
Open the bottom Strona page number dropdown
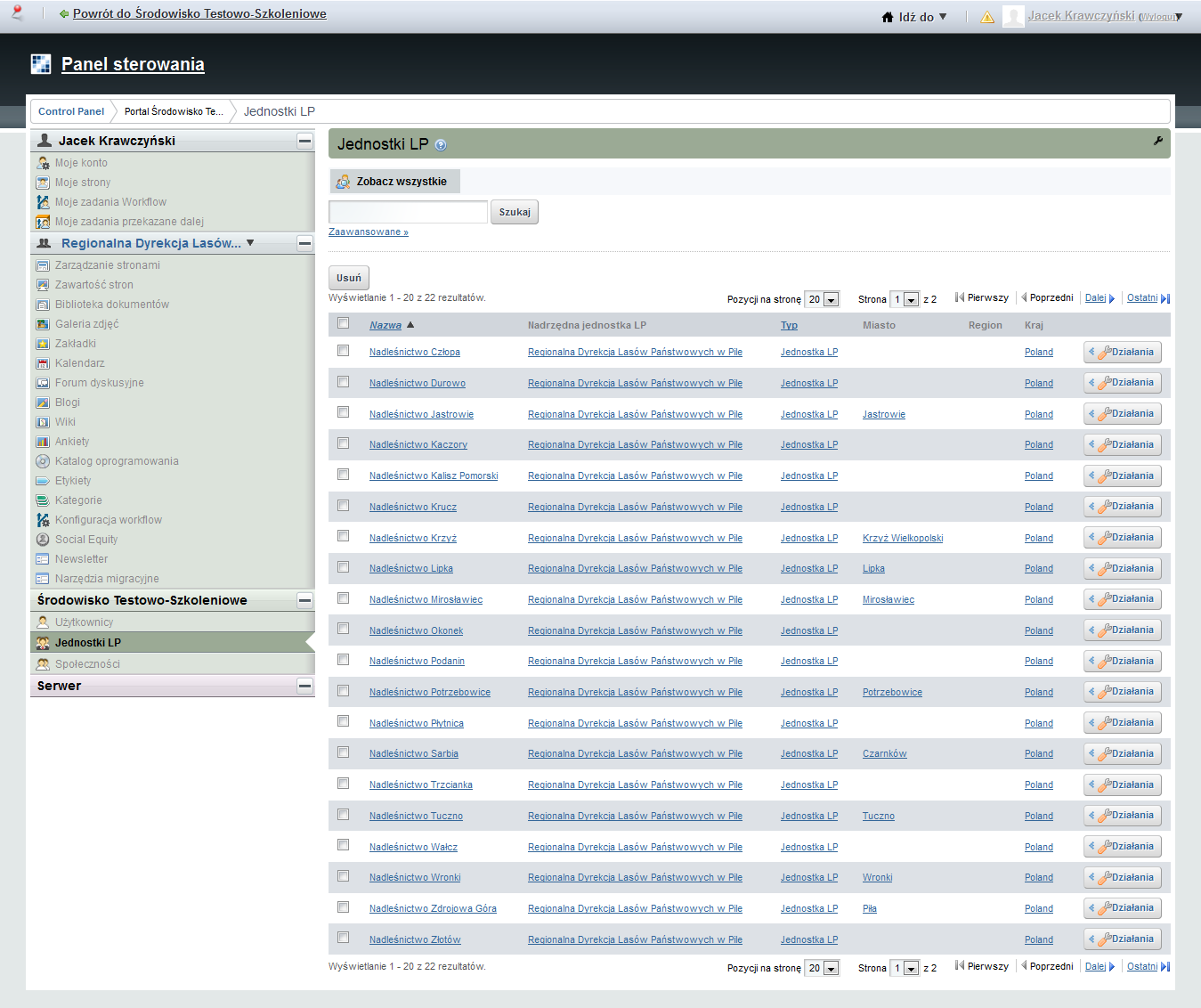pyautogui.click(x=905, y=968)
